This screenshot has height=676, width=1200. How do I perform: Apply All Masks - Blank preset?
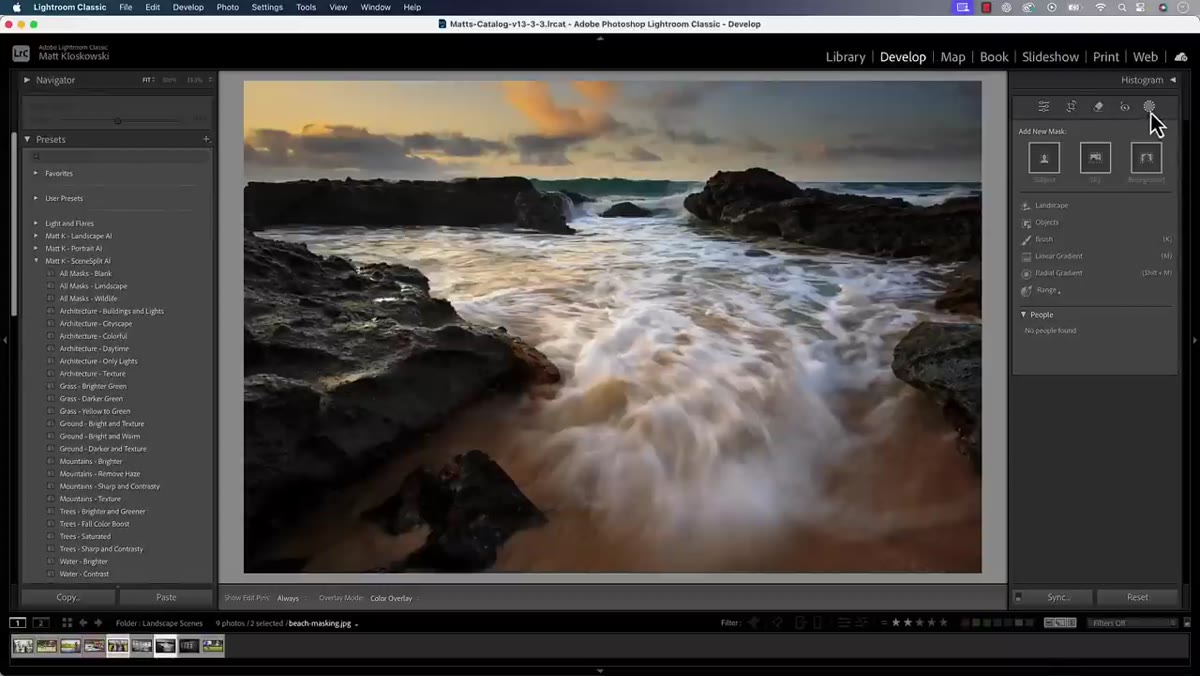[85, 273]
